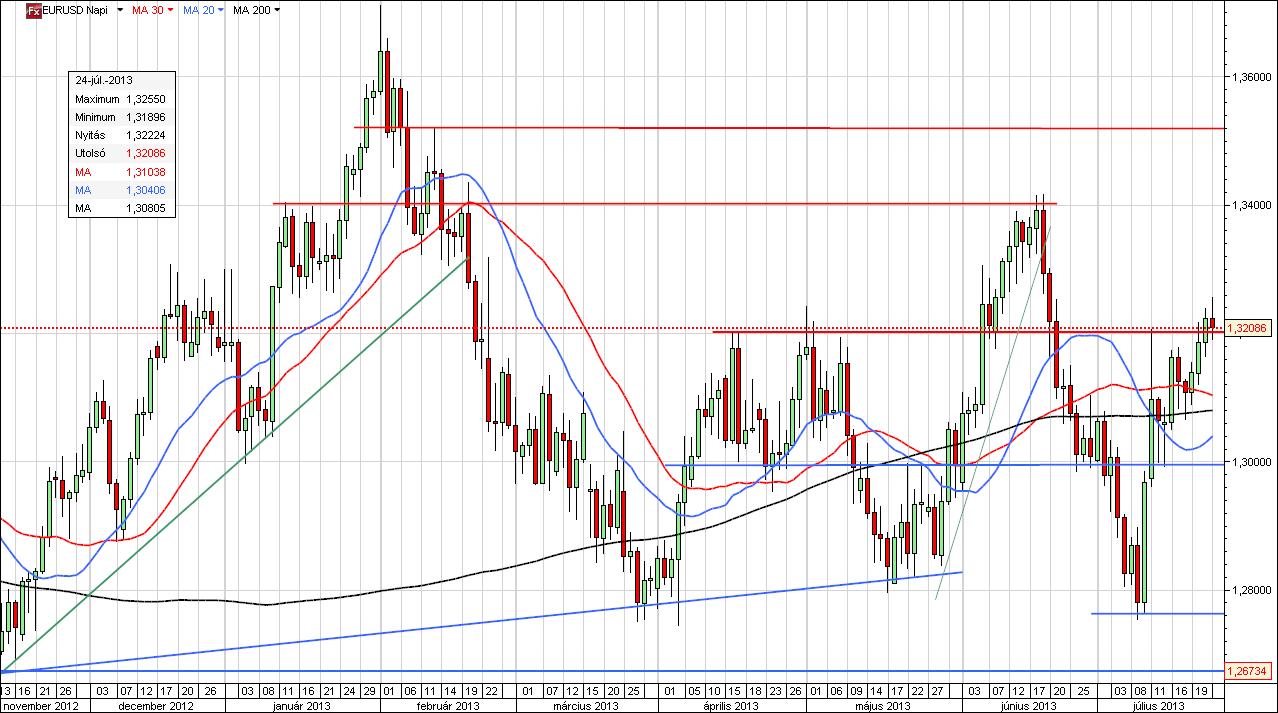
Task: Click the június 2013 month label
Action: [x=1029, y=705]
